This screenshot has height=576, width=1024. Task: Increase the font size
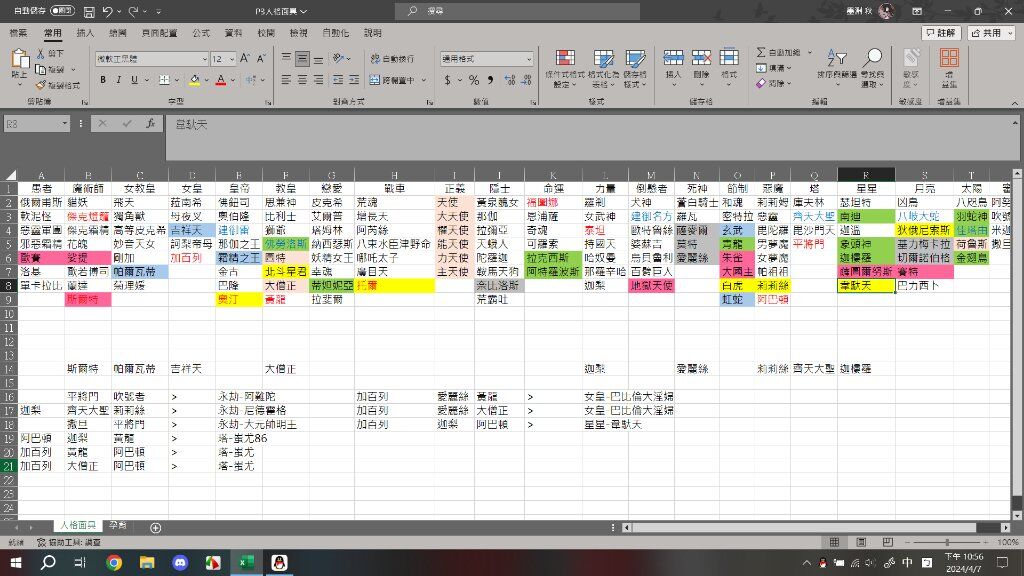[245, 59]
